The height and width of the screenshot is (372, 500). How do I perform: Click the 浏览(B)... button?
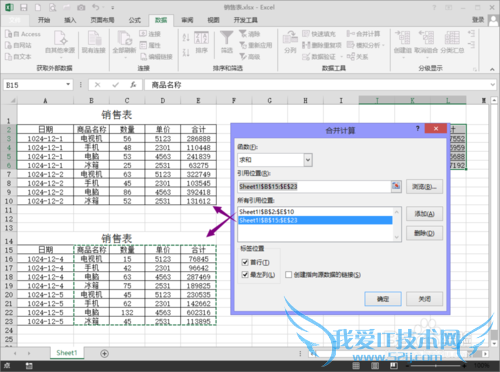click(424, 187)
